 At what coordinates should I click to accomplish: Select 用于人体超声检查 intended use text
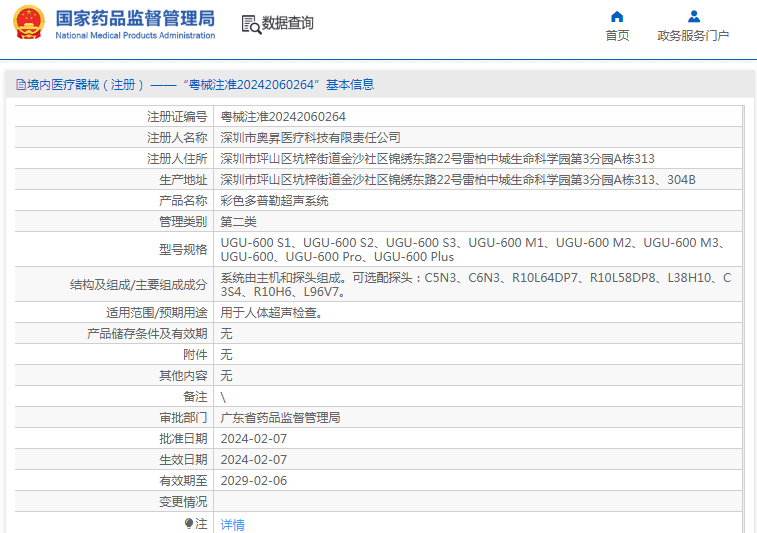coord(271,313)
